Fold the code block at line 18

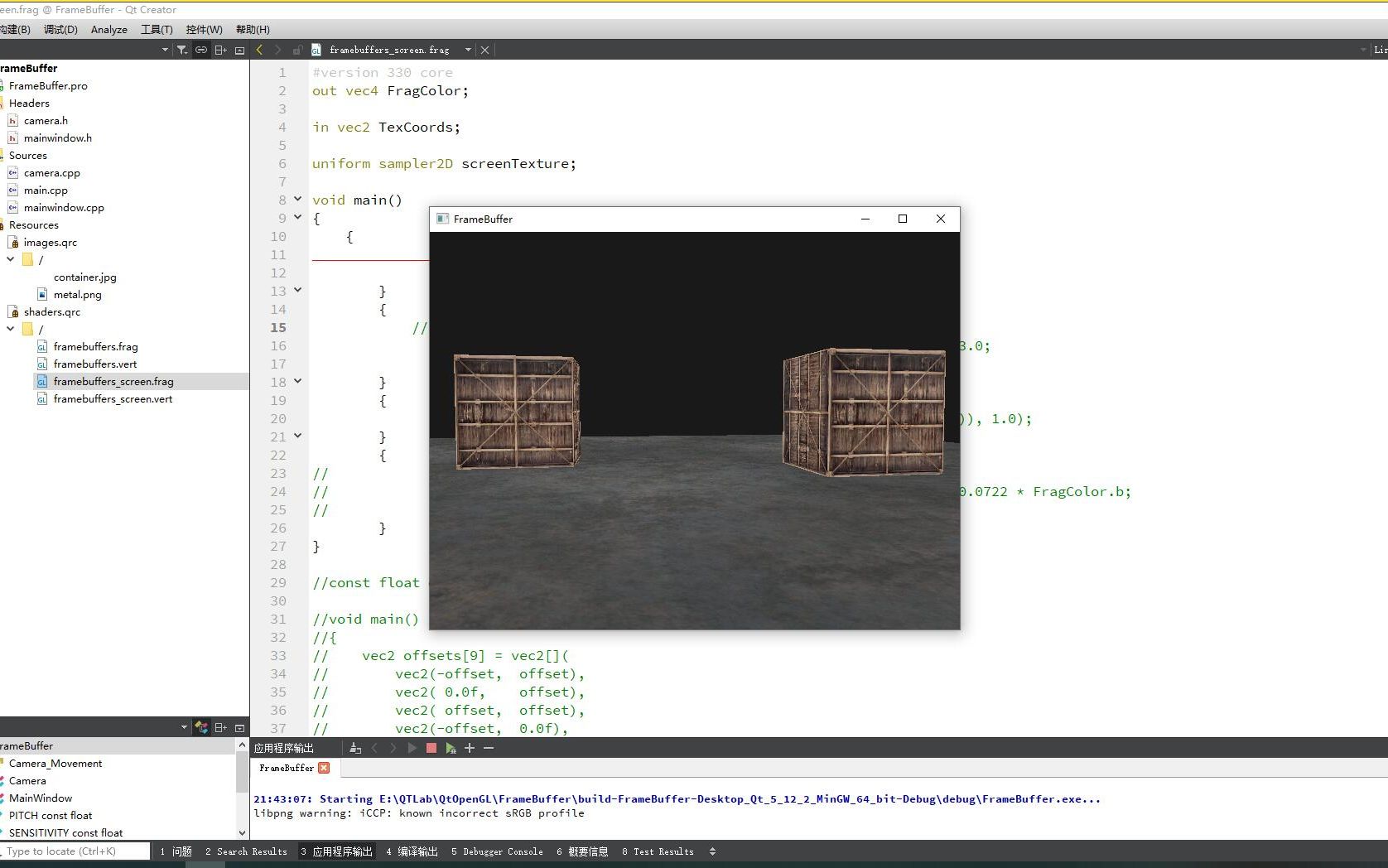tap(298, 381)
